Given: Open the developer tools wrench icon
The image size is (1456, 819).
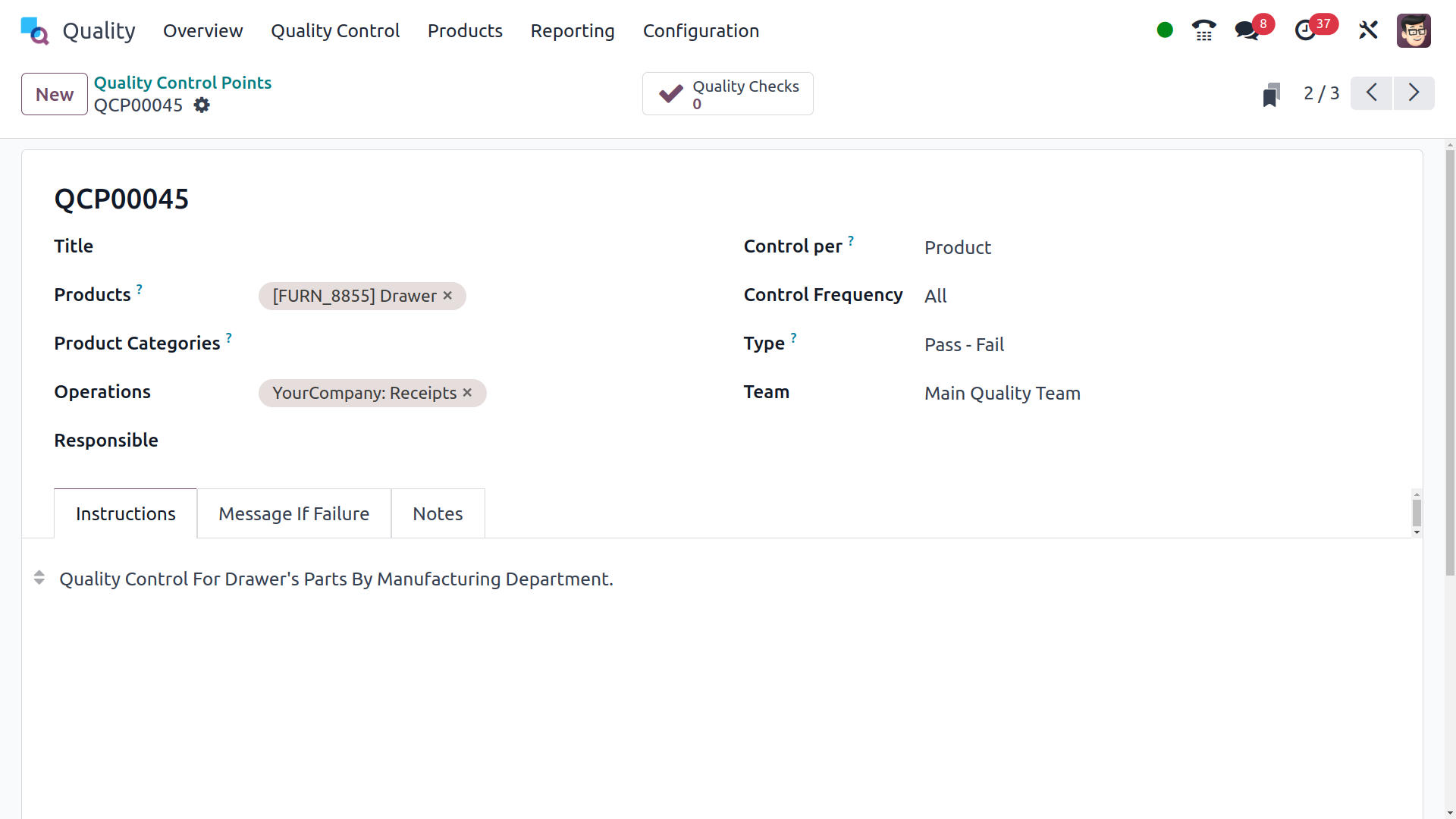Looking at the screenshot, I should coord(1368,30).
